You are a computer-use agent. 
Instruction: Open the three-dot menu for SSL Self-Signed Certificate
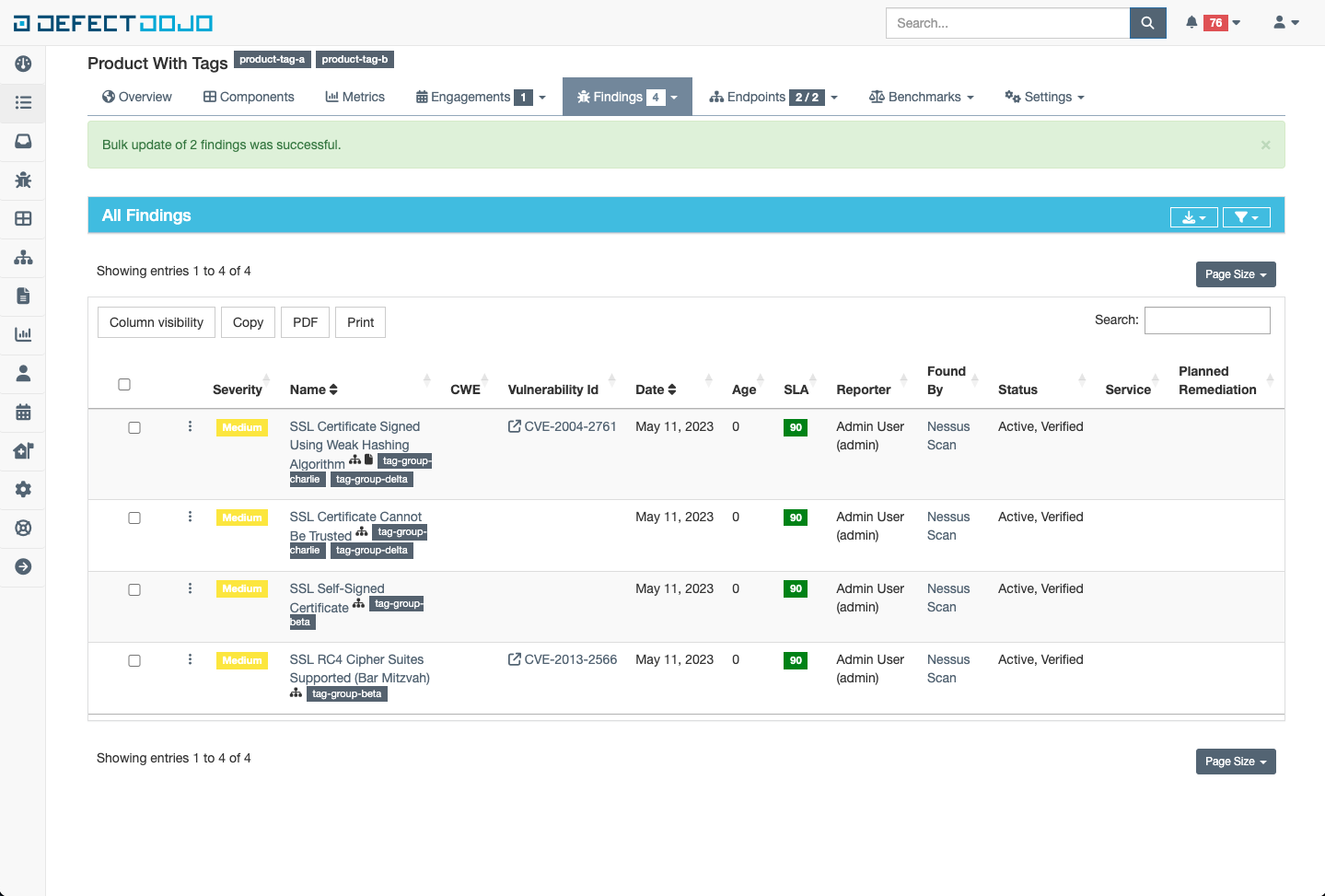click(190, 588)
